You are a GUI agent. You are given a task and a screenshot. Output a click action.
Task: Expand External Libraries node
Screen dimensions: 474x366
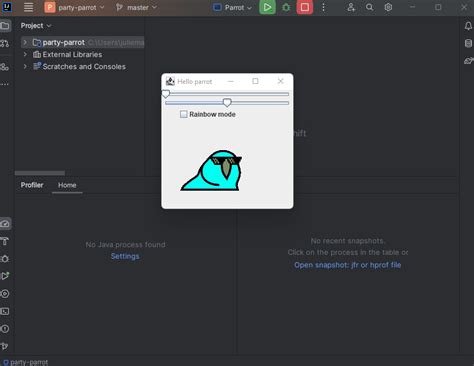coord(25,54)
